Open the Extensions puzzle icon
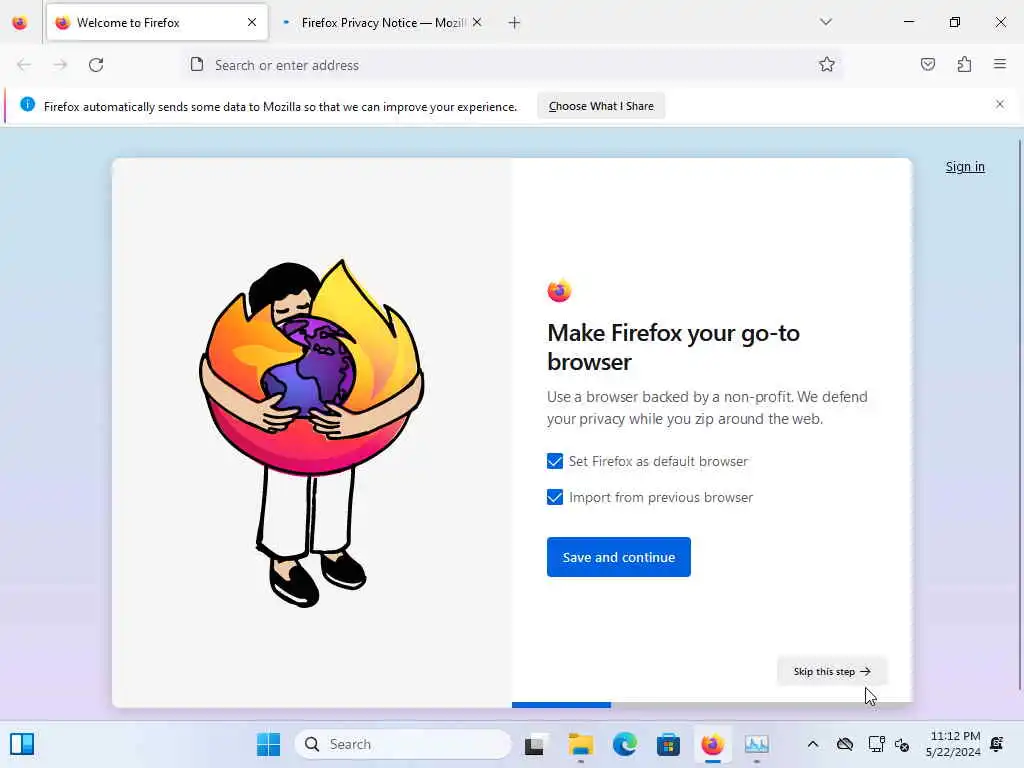This screenshot has height=768, width=1024. coord(965,64)
